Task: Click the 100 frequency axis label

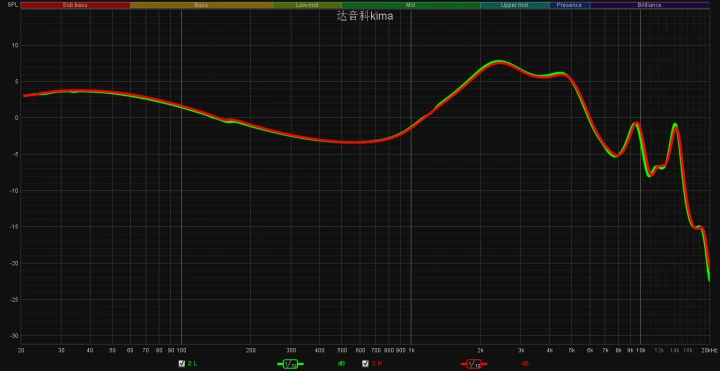Action: pyautogui.click(x=181, y=350)
